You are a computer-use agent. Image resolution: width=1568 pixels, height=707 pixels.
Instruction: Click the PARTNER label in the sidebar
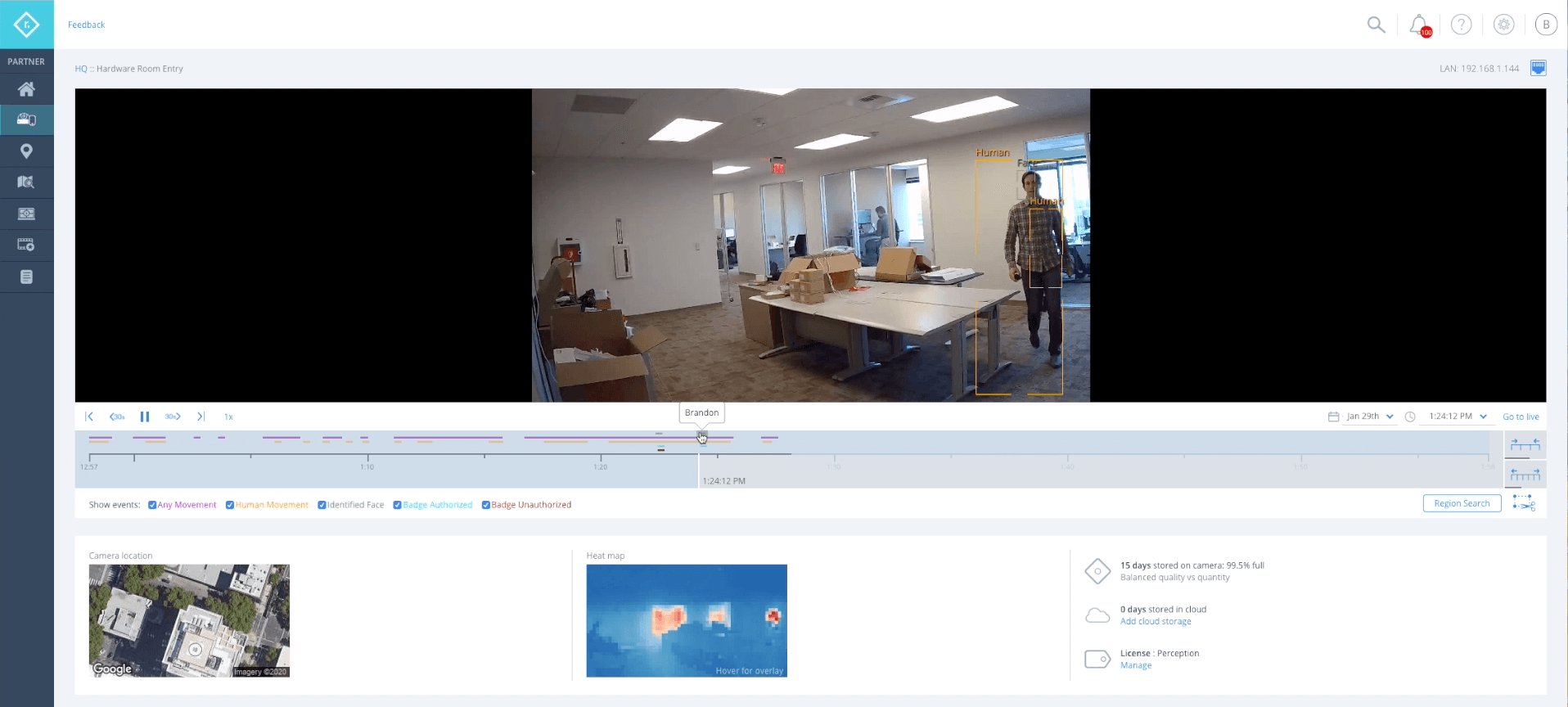26,61
